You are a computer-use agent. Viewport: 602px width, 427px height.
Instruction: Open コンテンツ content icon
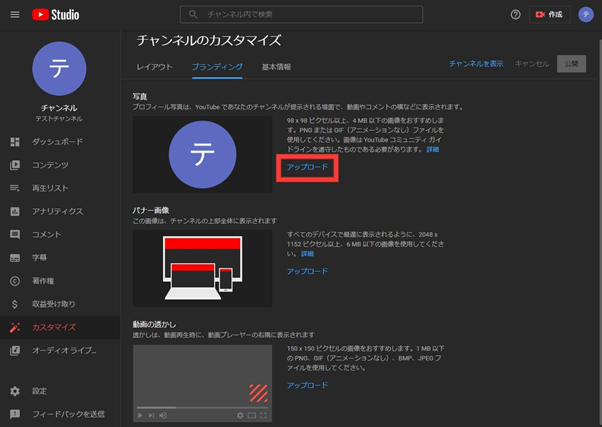coord(15,165)
